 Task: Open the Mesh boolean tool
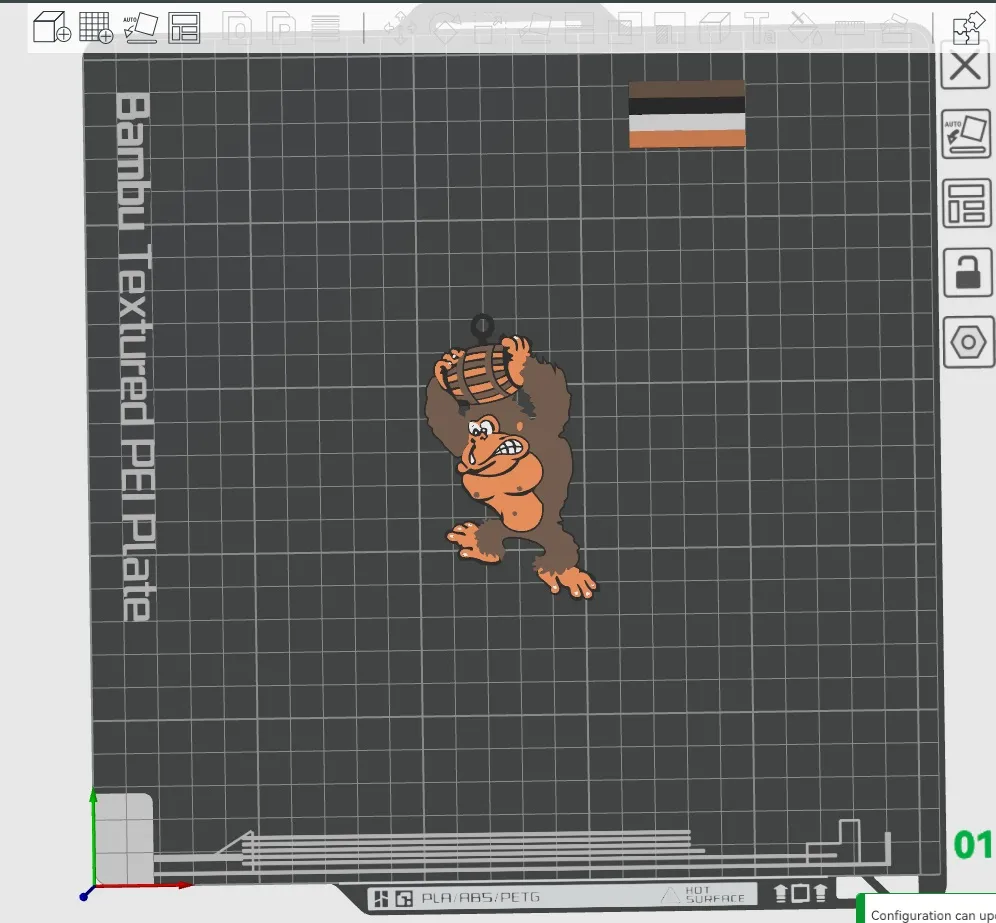click(x=623, y=28)
